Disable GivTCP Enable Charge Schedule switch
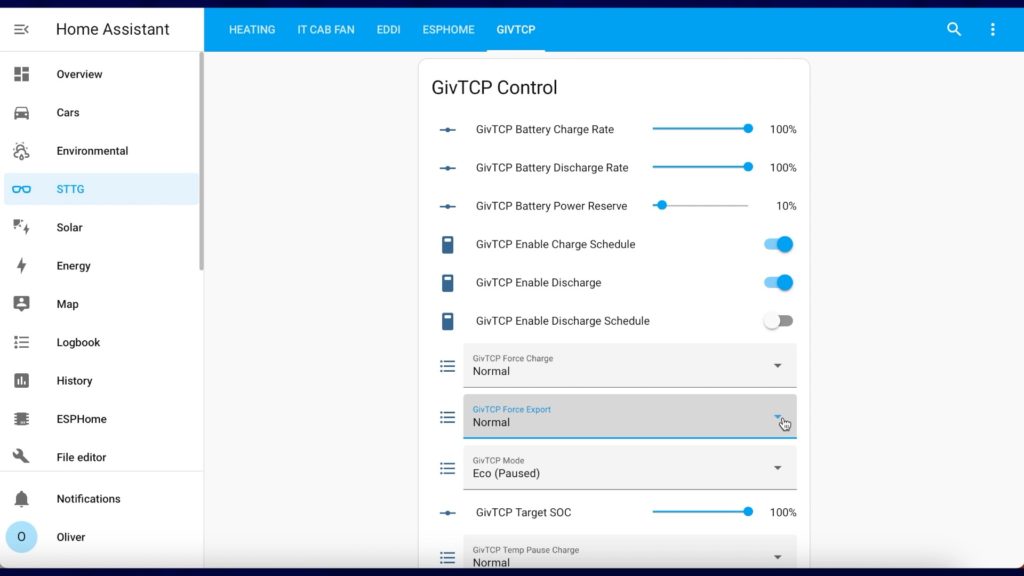Image resolution: width=1024 pixels, height=576 pixels. tap(778, 244)
